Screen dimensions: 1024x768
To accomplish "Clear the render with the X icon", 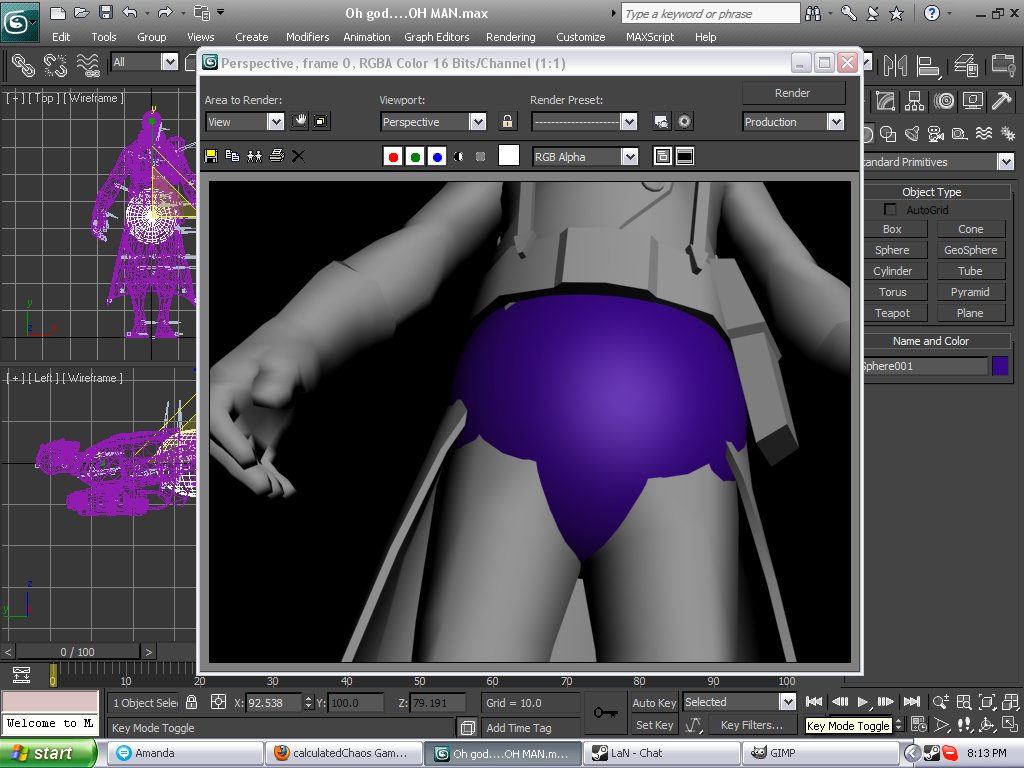I will click(x=298, y=156).
